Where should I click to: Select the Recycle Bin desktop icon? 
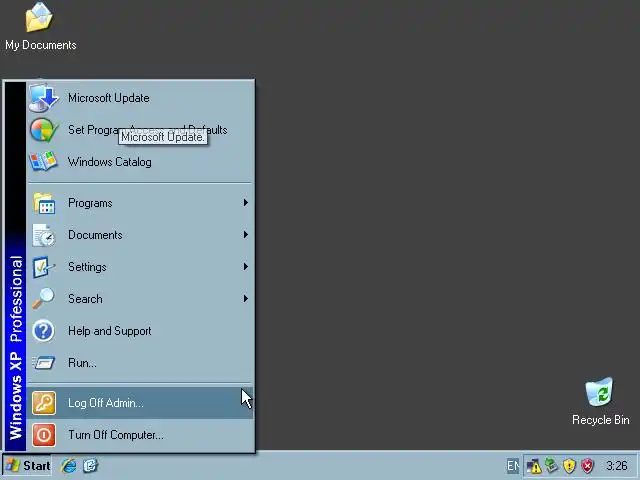click(x=600, y=402)
